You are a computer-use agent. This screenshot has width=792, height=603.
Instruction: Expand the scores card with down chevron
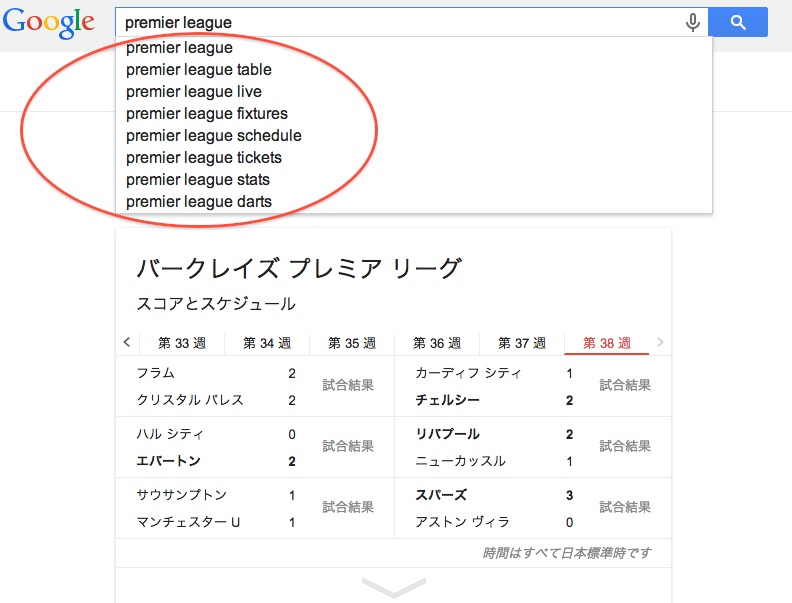tap(393, 587)
